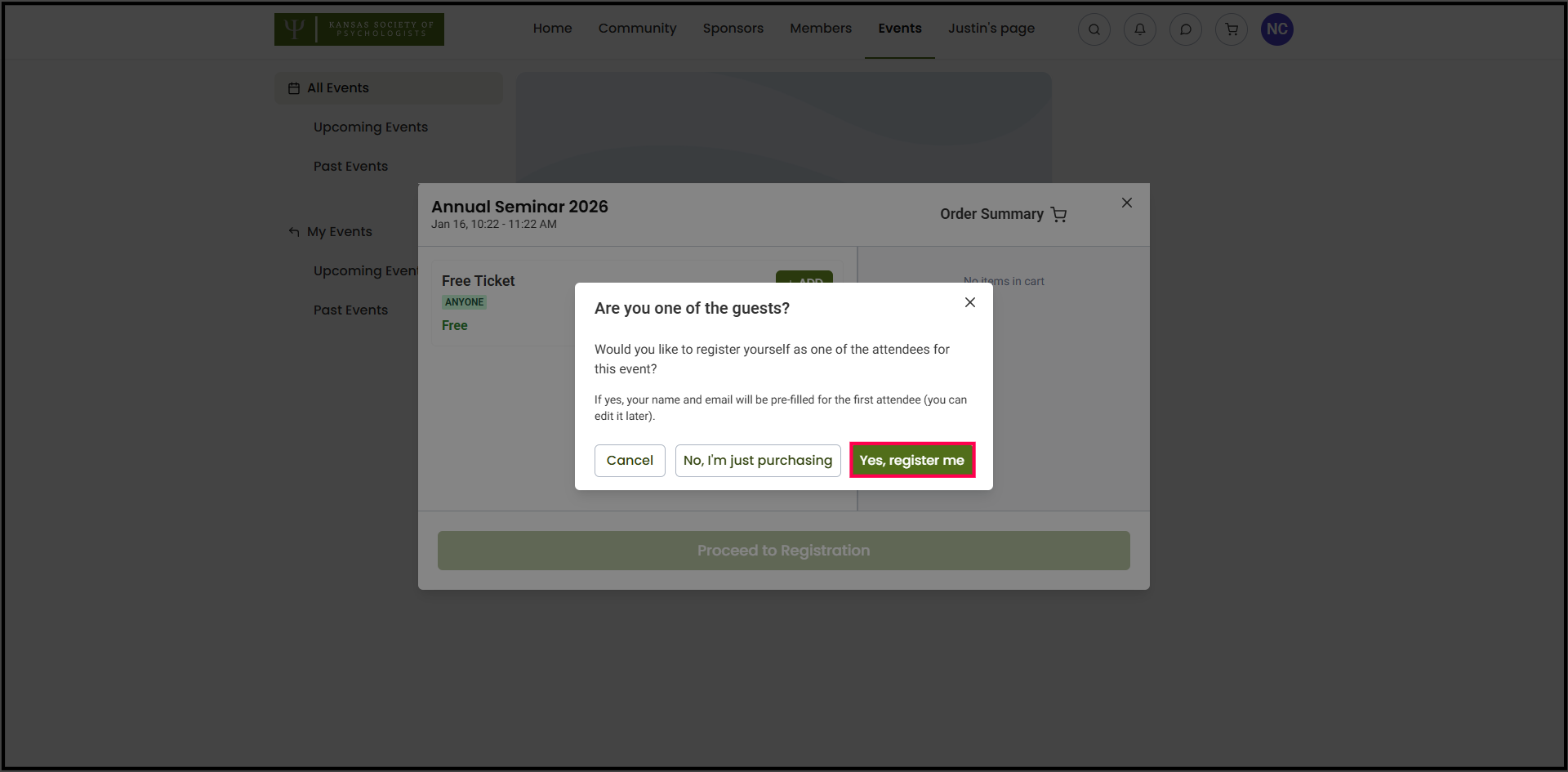Viewport: 1568px width, 772px height.
Task: Choose No, I'm just purchasing
Action: click(757, 461)
